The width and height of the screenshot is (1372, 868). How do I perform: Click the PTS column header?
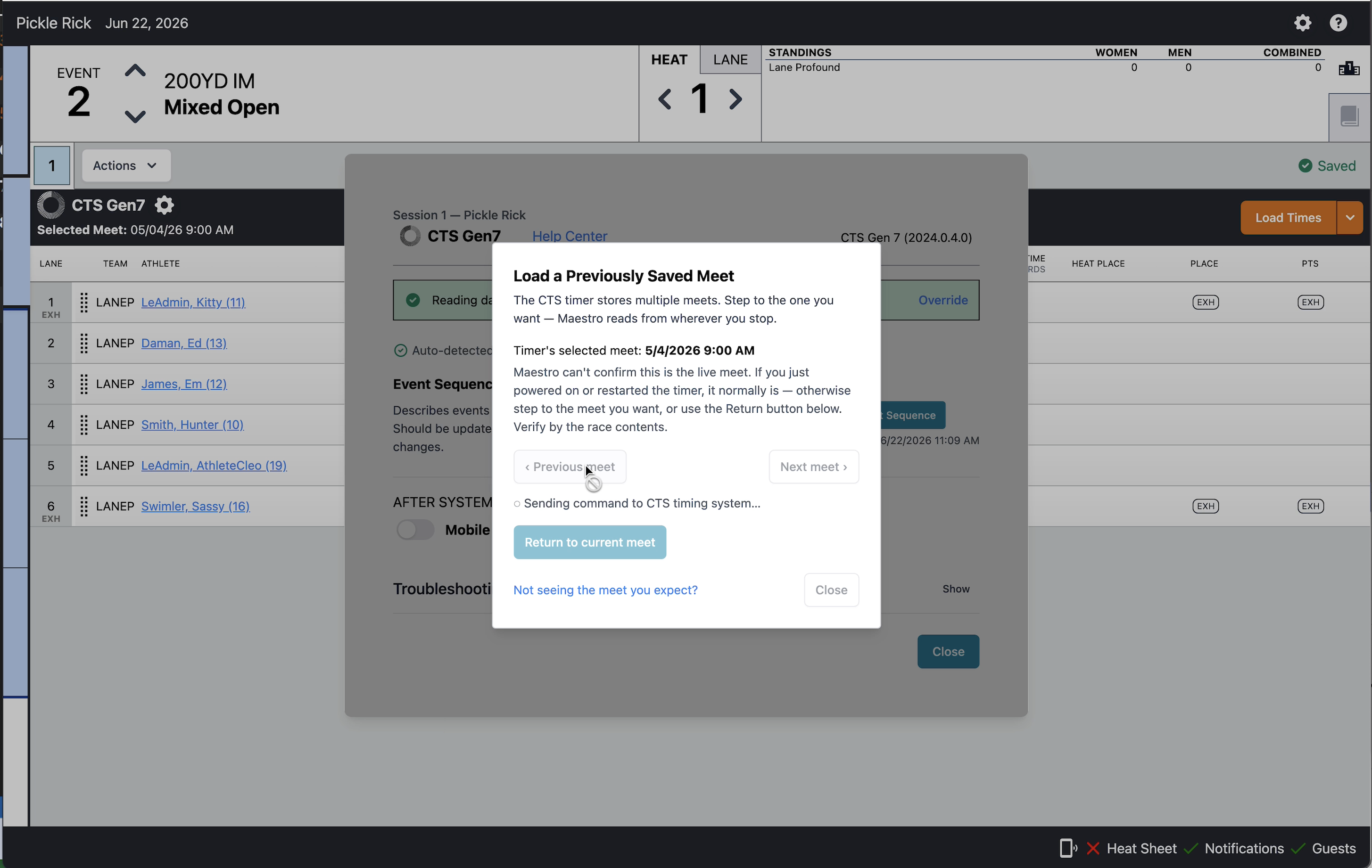click(x=1310, y=264)
